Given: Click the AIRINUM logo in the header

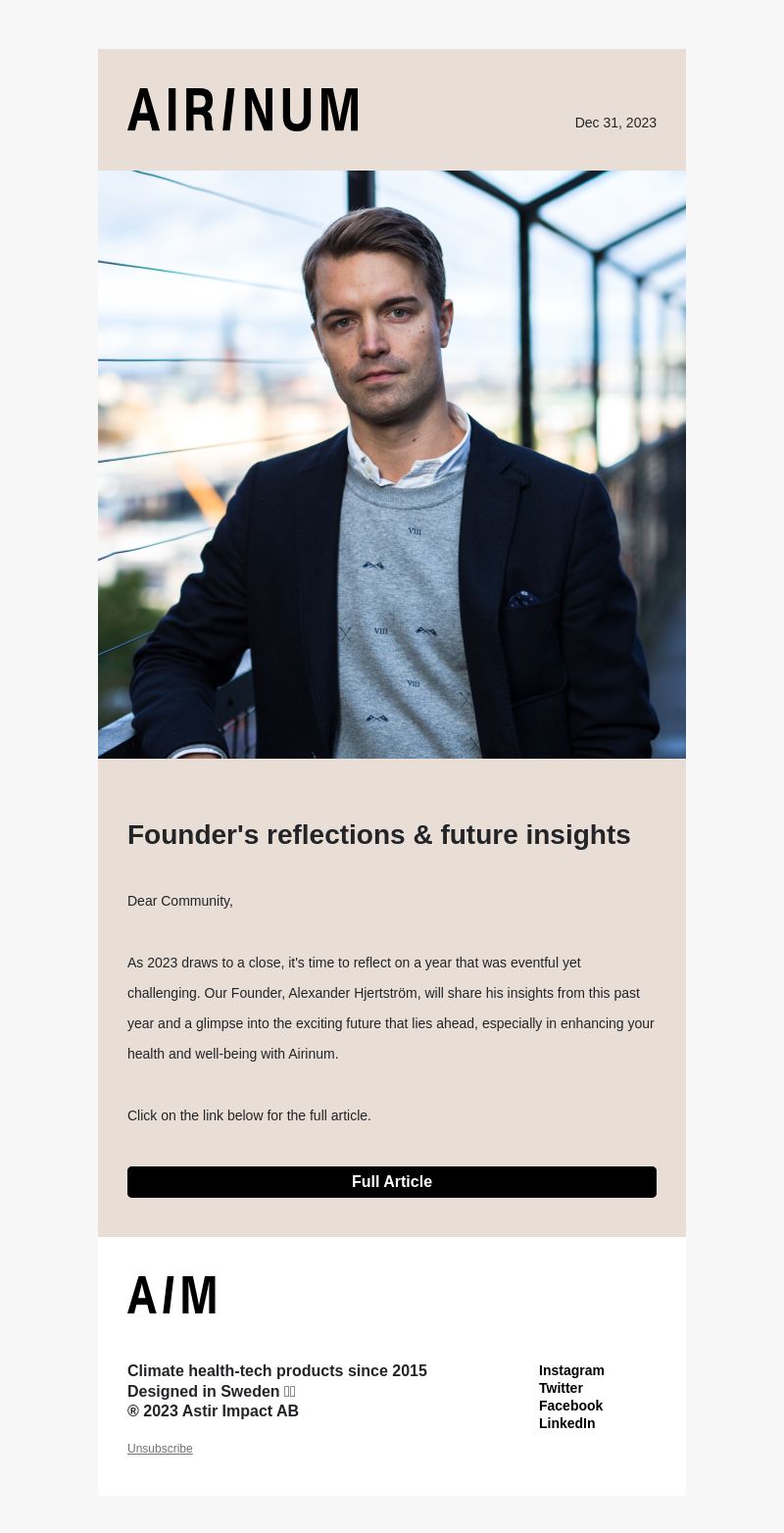Looking at the screenshot, I should pos(242,110).
